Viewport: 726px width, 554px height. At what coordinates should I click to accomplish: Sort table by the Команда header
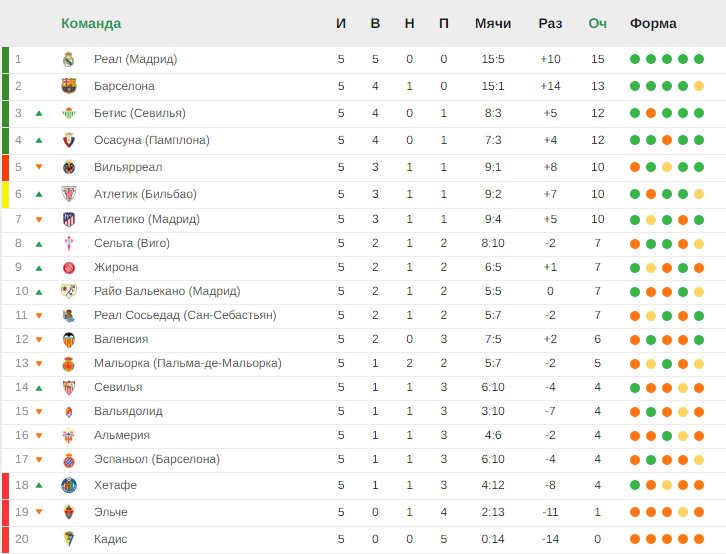coord(91,23)
